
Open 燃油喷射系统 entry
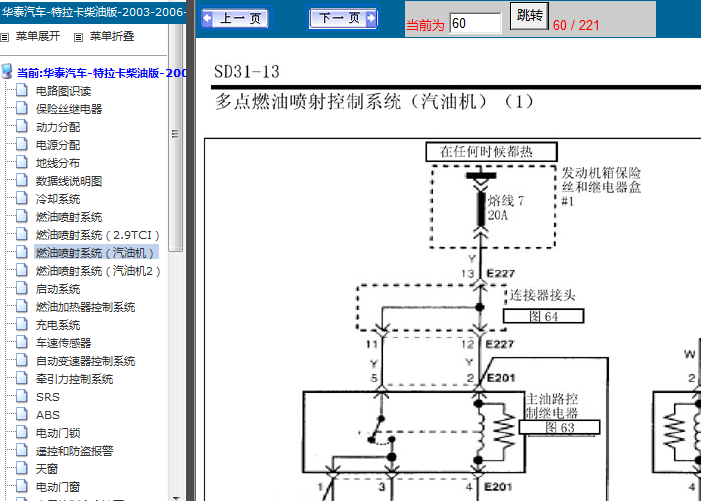point(69,217)
